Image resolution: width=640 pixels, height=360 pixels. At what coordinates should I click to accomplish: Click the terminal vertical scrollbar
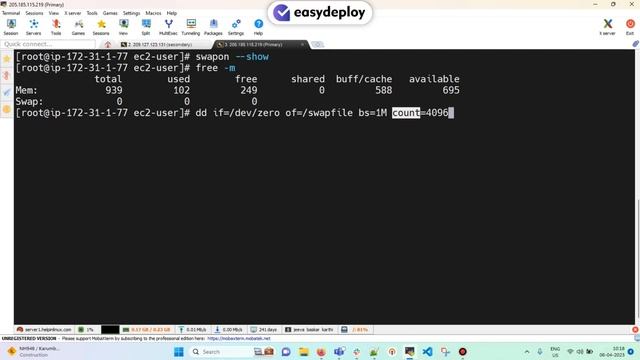point(637,259)
